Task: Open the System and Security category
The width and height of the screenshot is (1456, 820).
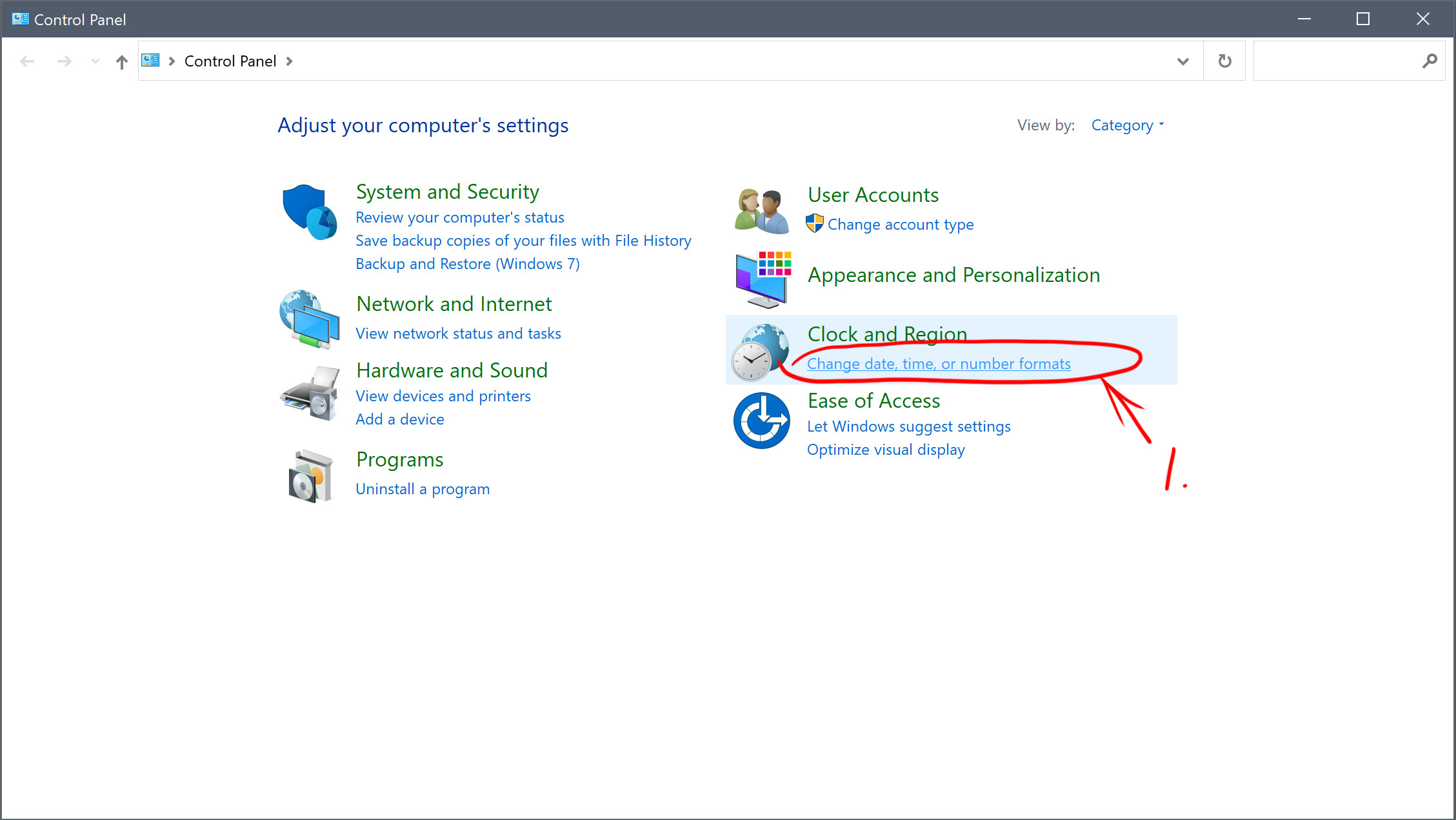Action: tap(448, 192)
